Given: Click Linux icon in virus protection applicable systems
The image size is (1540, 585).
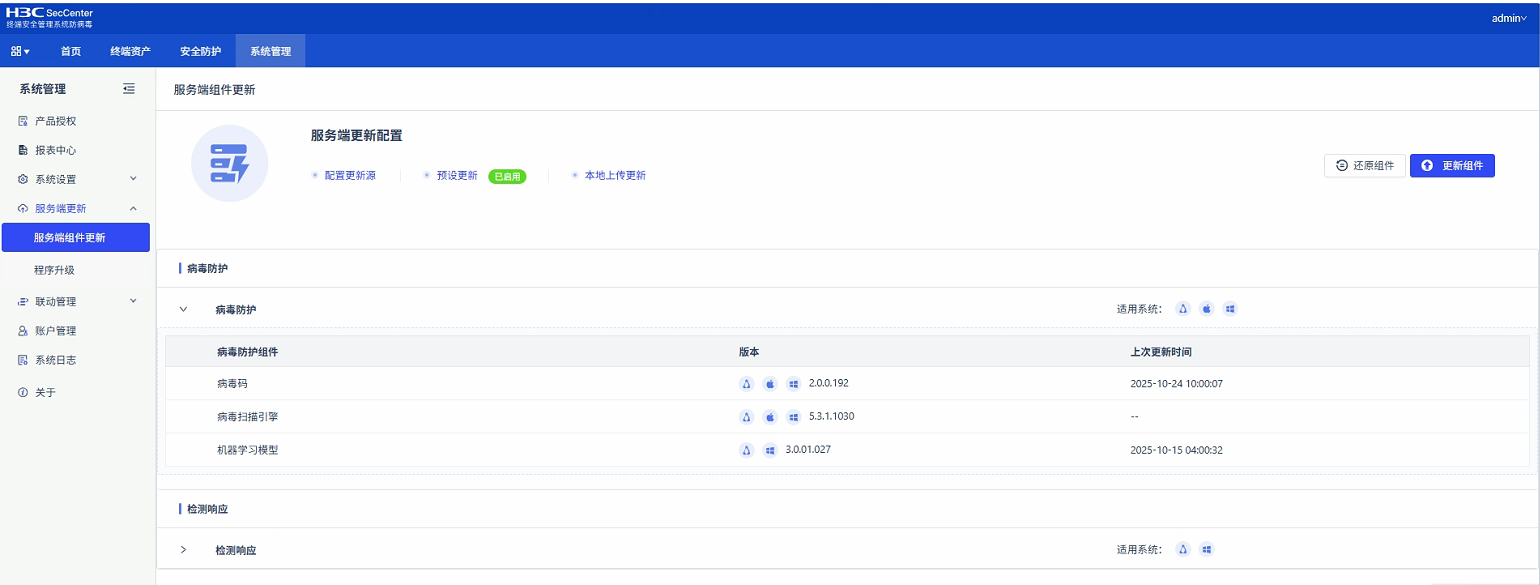Looking at the screenshot, I should [x=1183, y=309].
